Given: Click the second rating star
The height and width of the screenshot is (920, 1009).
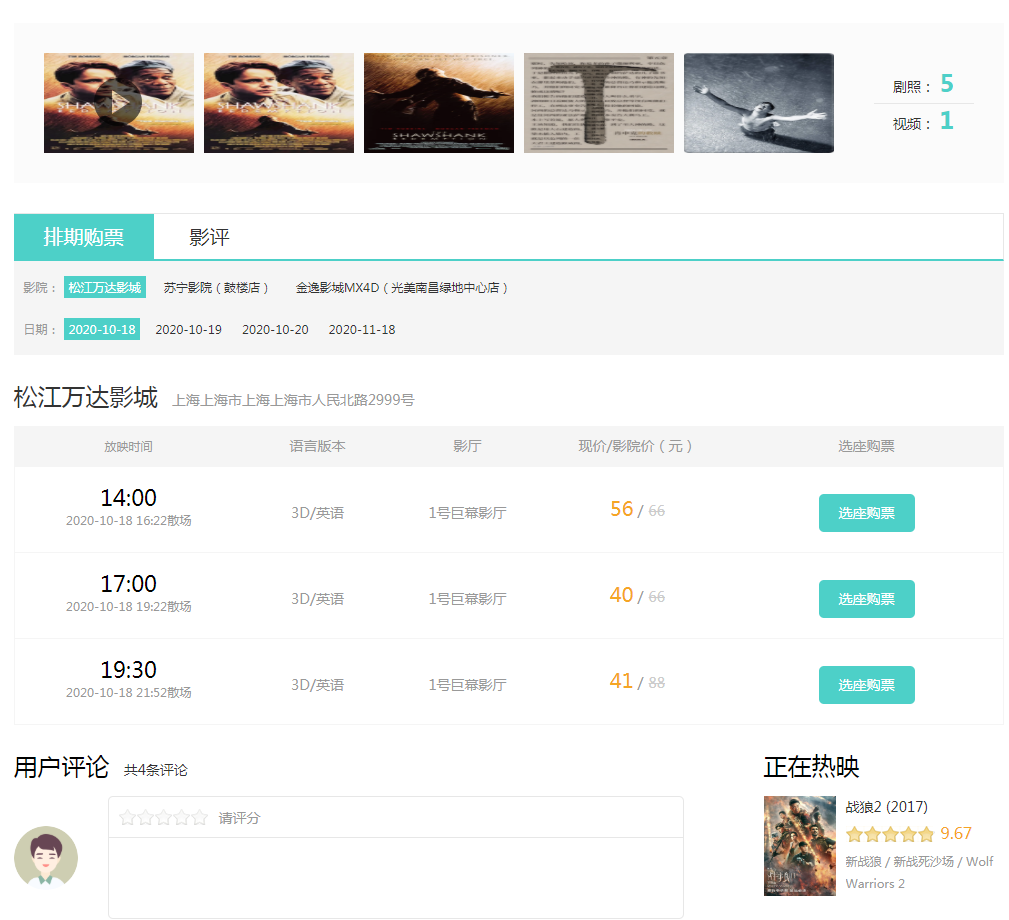Looking at the screenshot, I should [145, 818].
